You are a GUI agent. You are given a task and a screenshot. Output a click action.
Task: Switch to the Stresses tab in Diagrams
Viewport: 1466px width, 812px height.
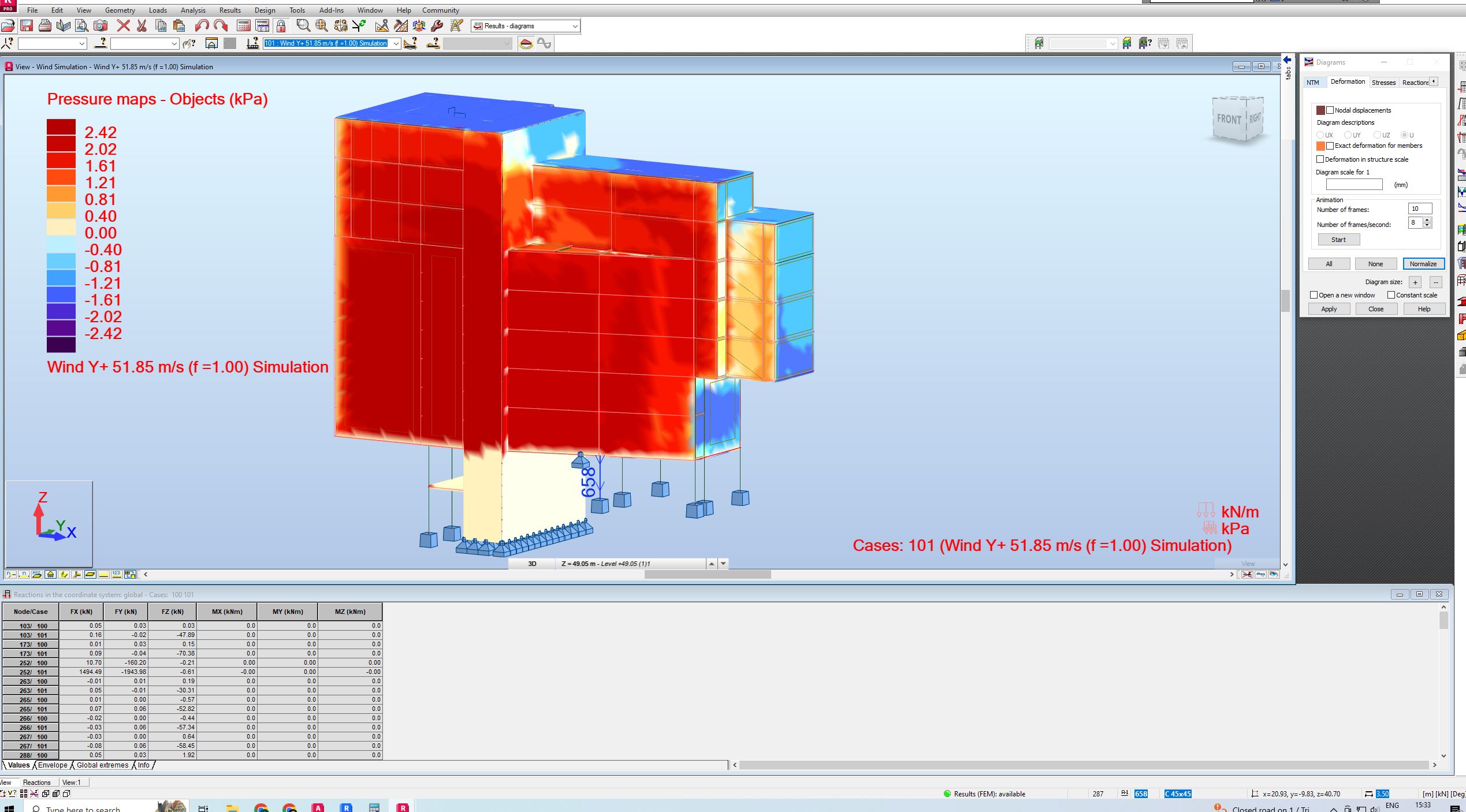[x=1384, y=82]
